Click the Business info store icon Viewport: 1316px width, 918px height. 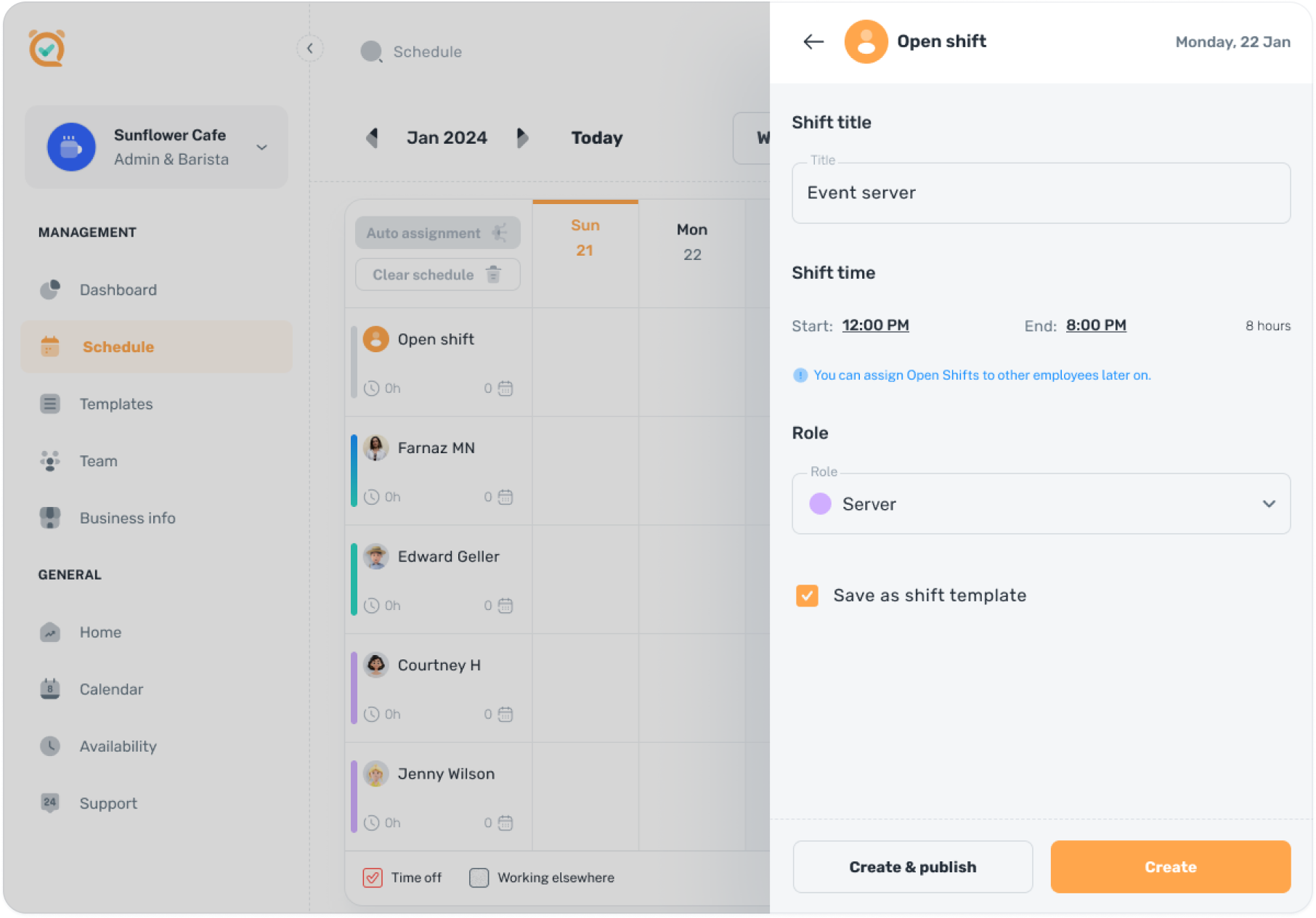pos(50,518)
